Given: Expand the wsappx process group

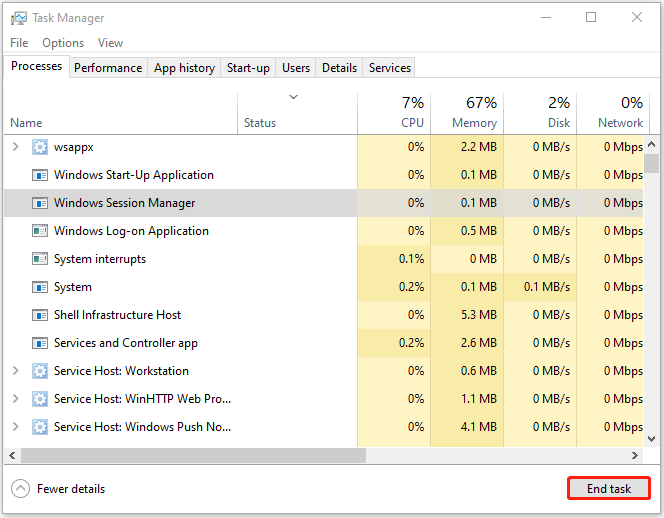Looking at the screenshot, I should tap(16, 147).
